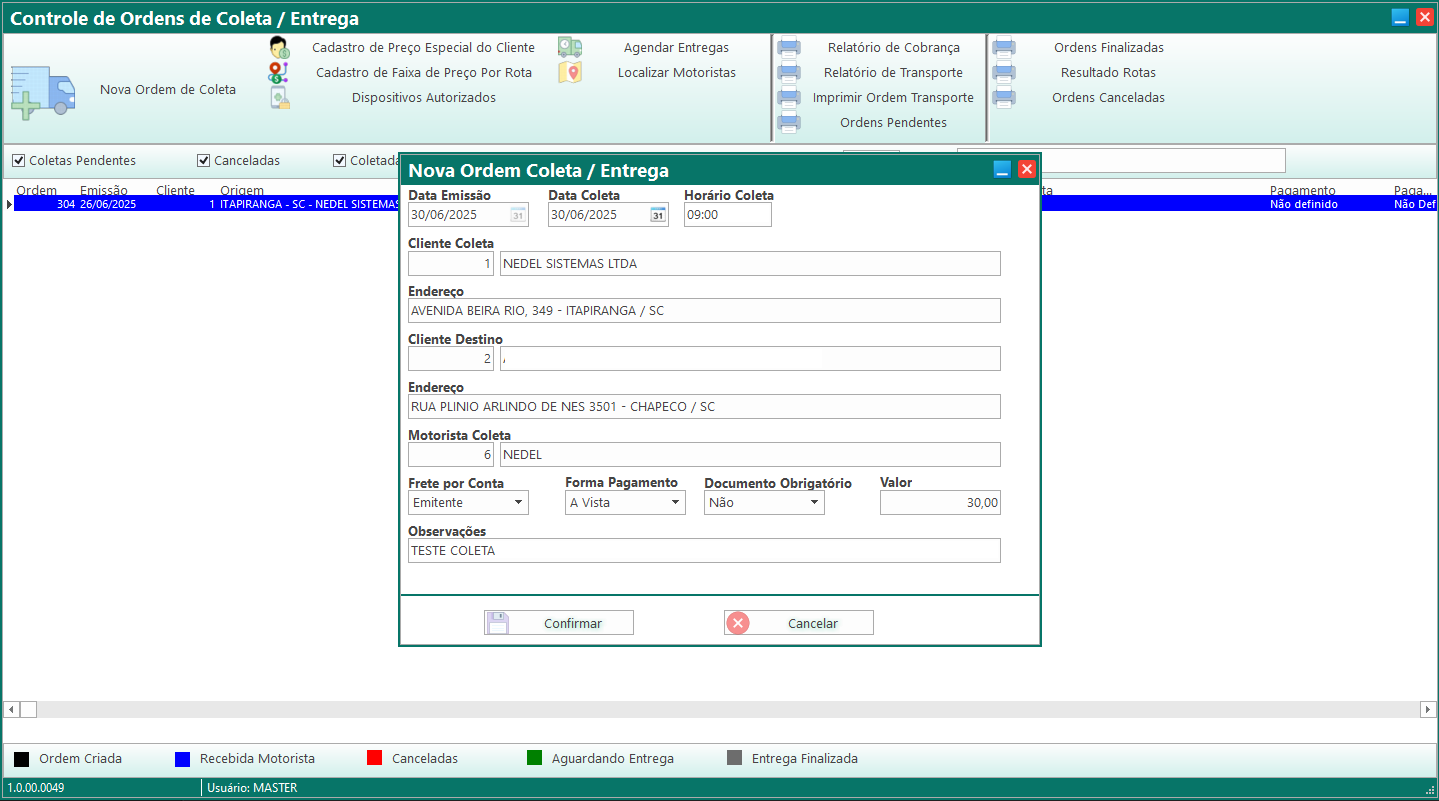This screenshot has width=1439, height=801.
Task: Open the Forma Pagamento dropdown
Action: [x=675, y=503]
